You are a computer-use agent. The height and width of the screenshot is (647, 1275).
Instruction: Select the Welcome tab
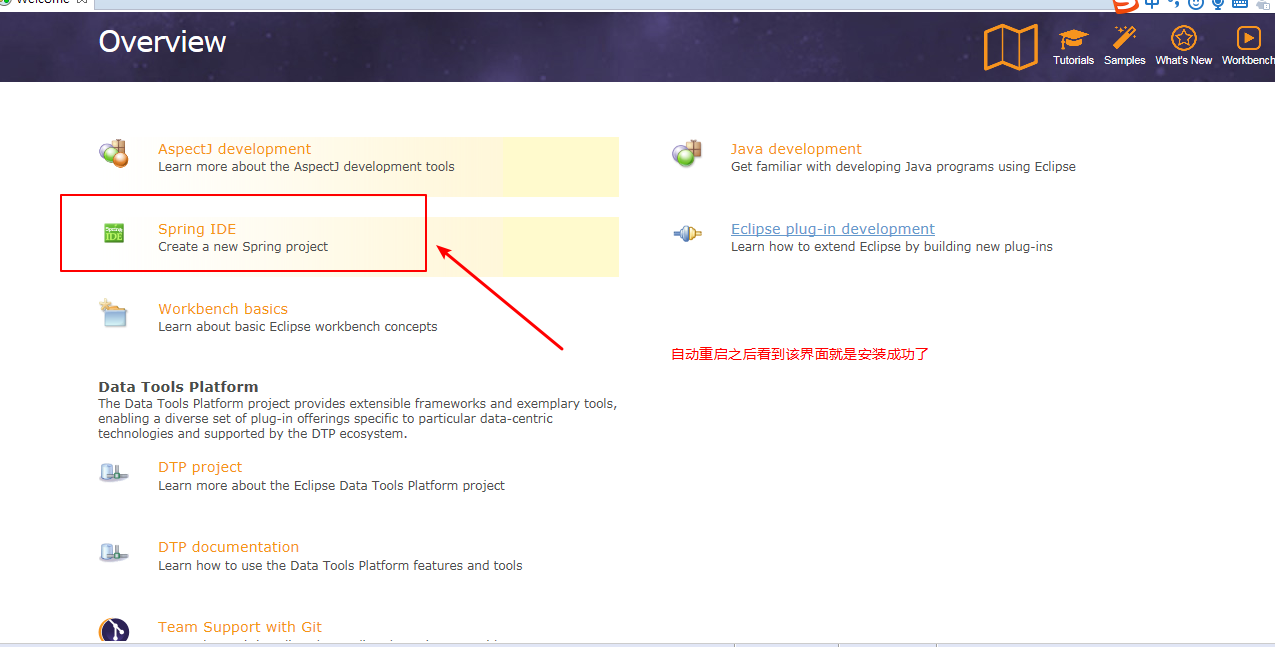click(40, 2)
